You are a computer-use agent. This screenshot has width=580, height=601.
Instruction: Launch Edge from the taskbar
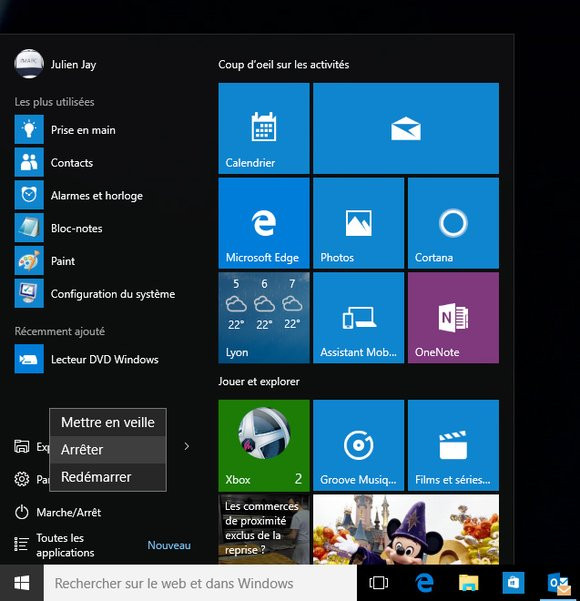point(424,583)
